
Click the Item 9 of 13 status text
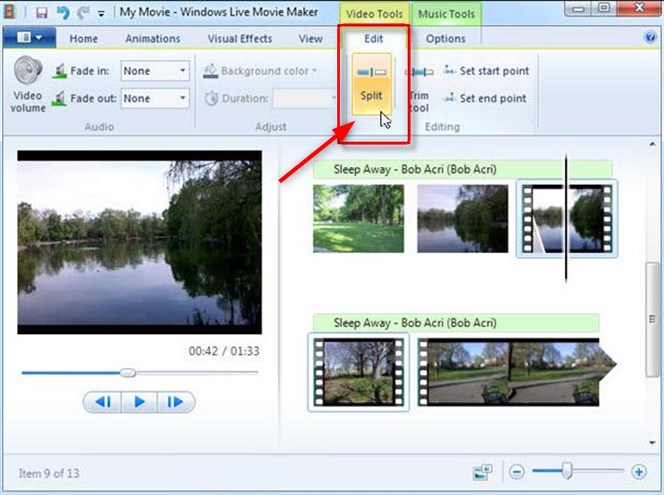coord(49,473)
